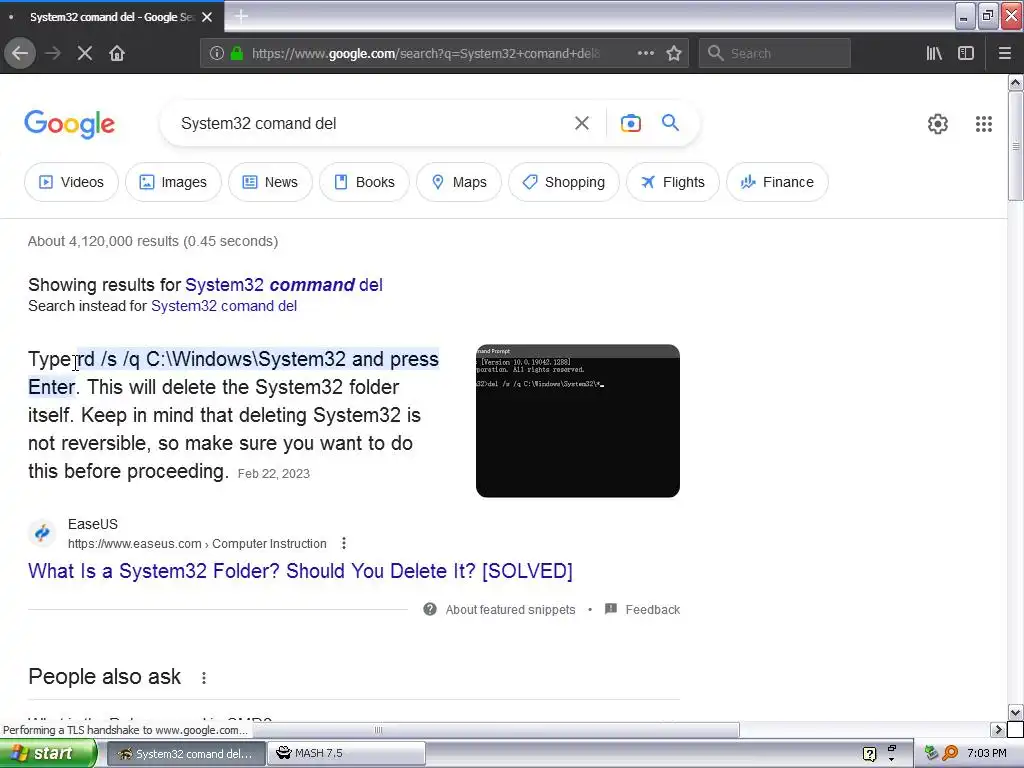Filter results by Videos
This screenshot has height=768, width=1024.
click(71, 182)
